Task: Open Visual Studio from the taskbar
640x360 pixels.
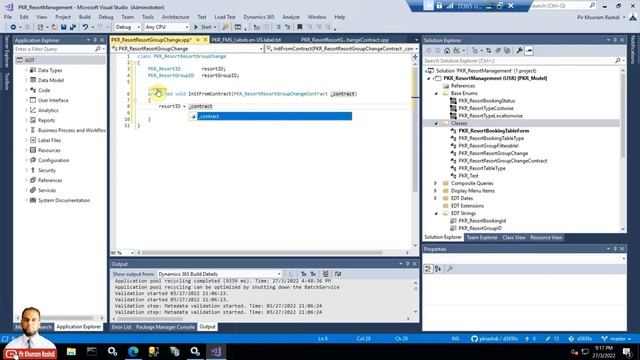Action: (x=216, y=351)
